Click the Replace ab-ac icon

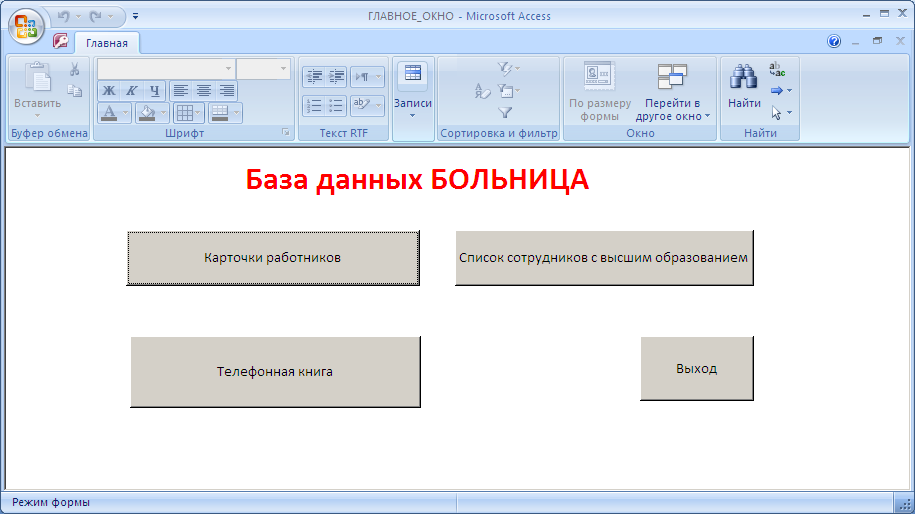(777, 69)
